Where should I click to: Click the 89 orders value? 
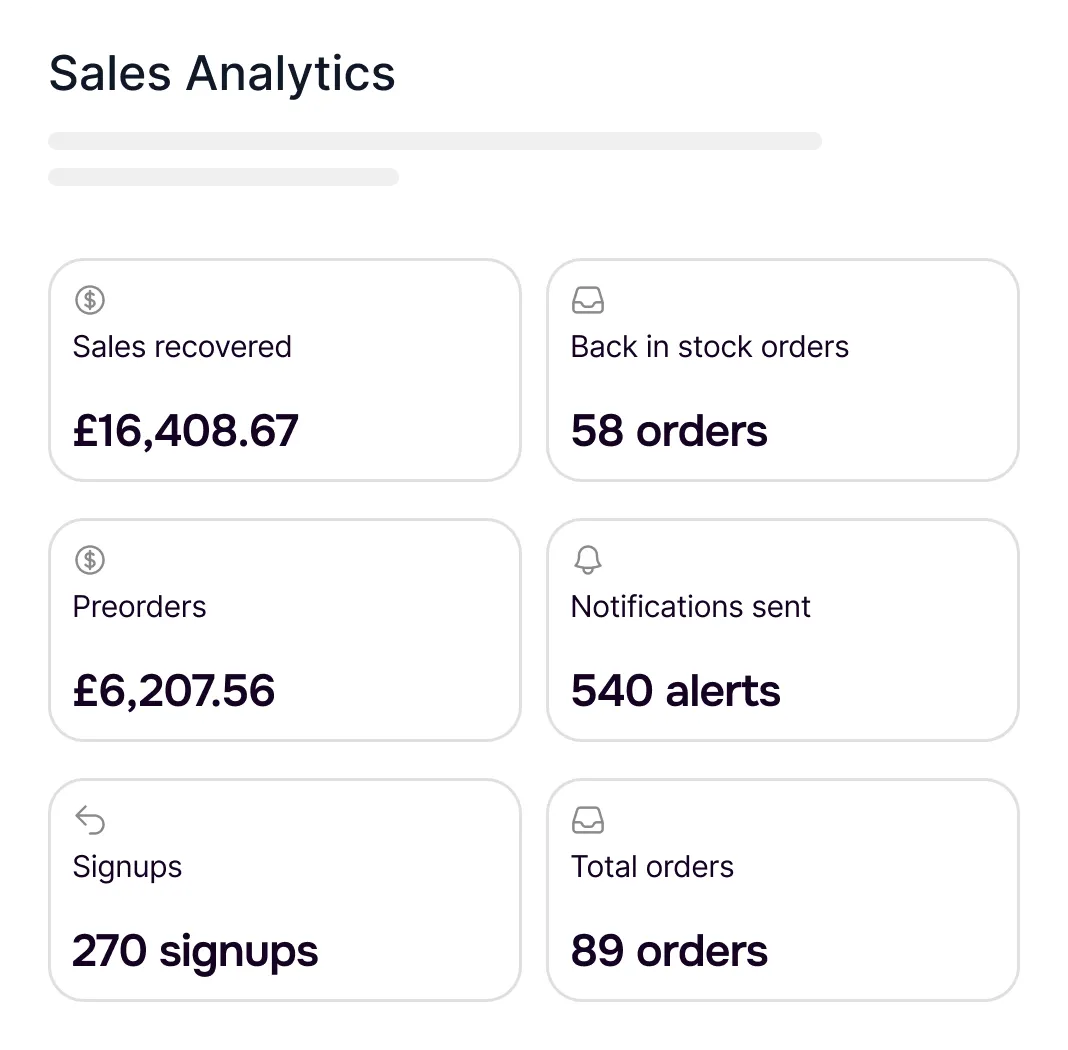pyautogui.click(x=670, y=951)
